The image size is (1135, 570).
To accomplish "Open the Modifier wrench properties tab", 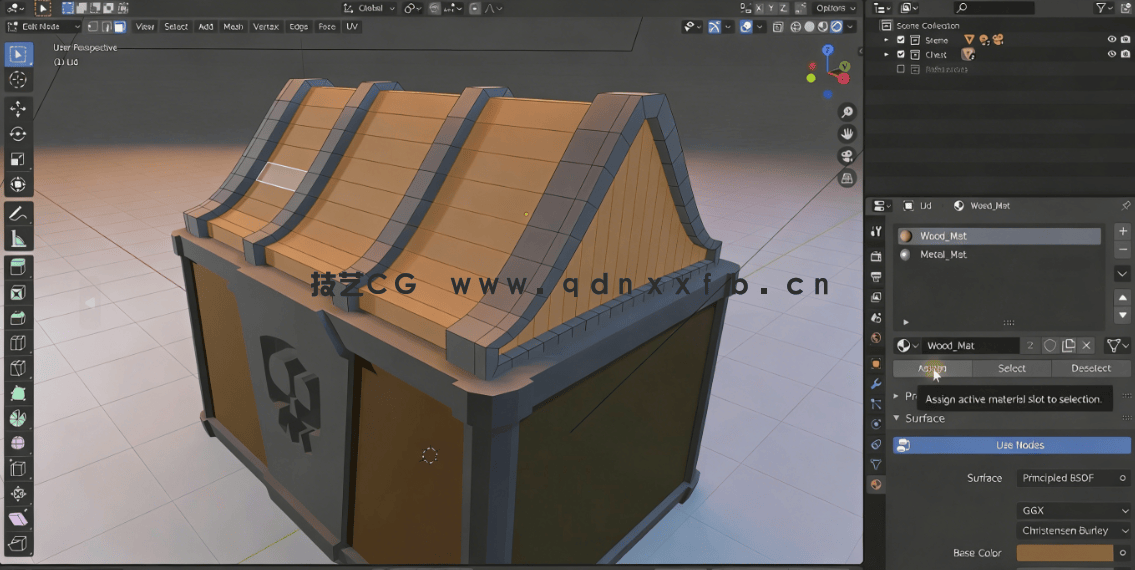I will (x=876, y=384).
